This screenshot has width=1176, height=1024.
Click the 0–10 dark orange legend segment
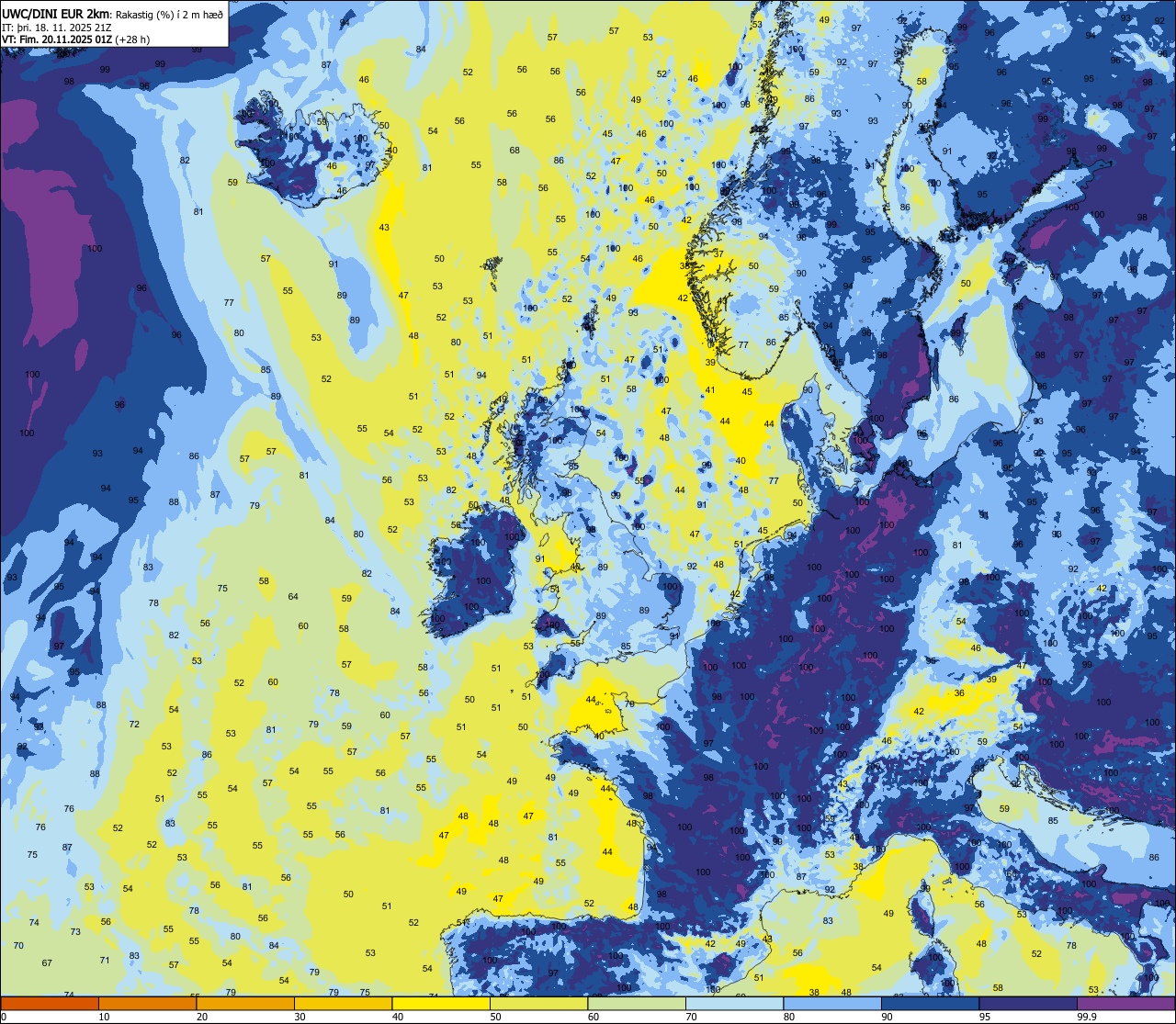[x=50, y=1004]
